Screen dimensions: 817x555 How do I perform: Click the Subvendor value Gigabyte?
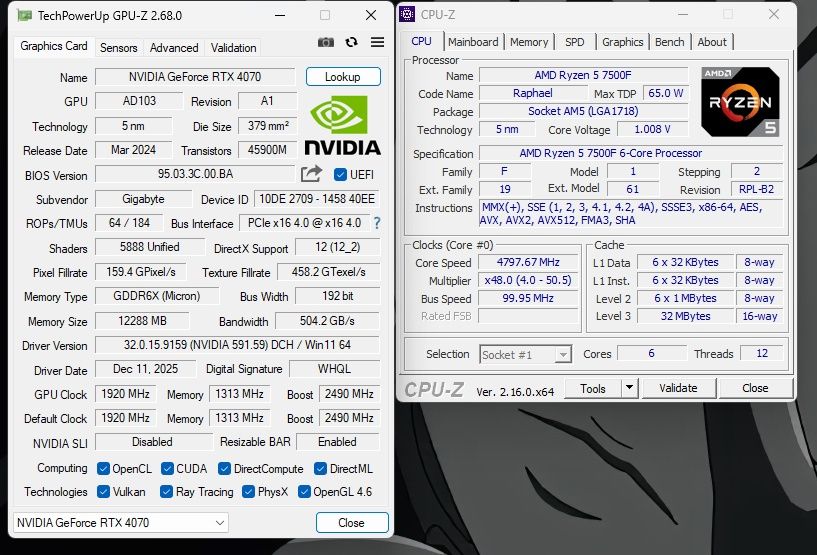tap(143, 199)
